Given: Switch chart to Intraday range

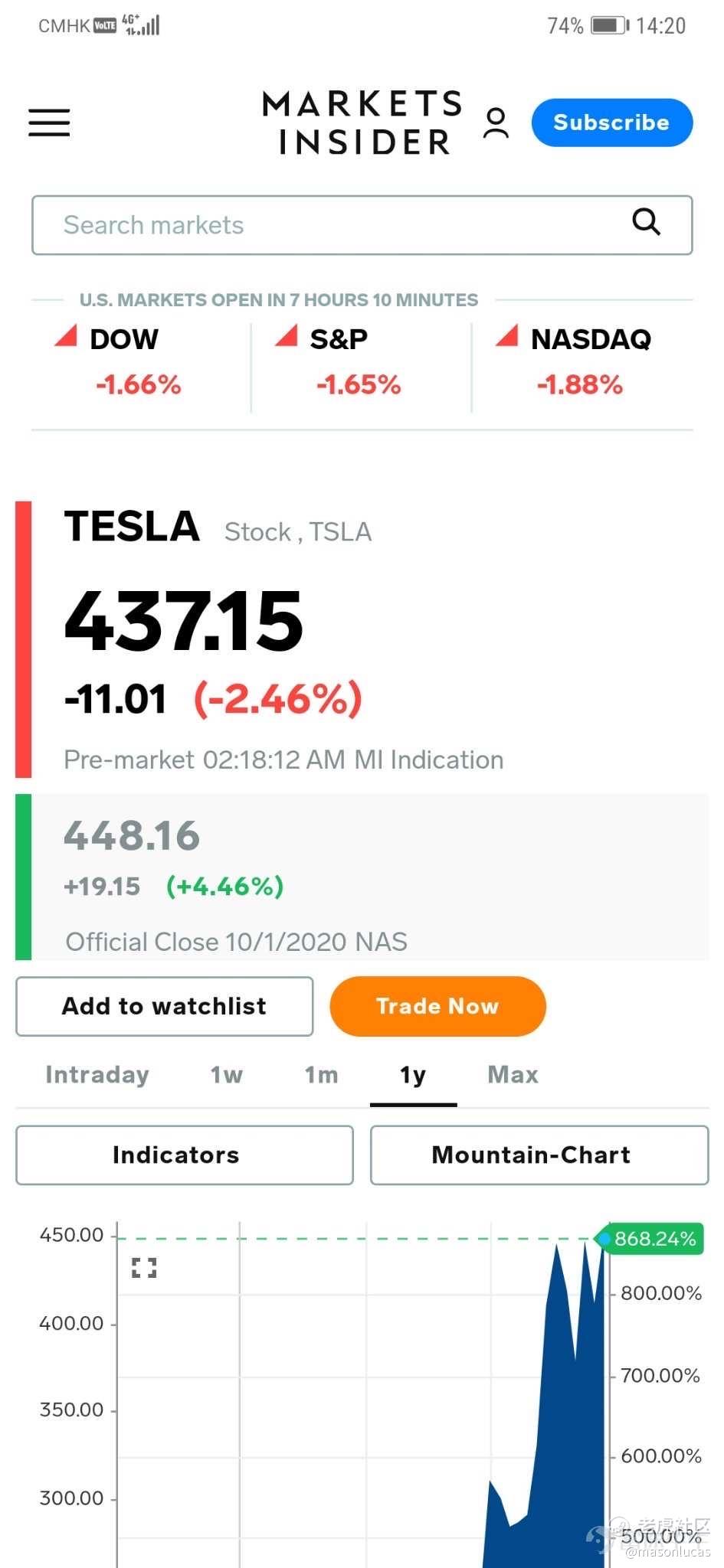Looking at the screenshot, I should tap(97, 1074).
